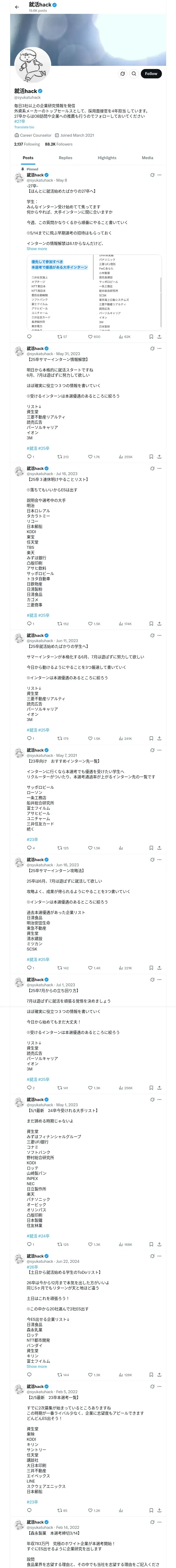Click the search icon beside Follow
This screenshot has height=1568, width=176.
(134, 74)
